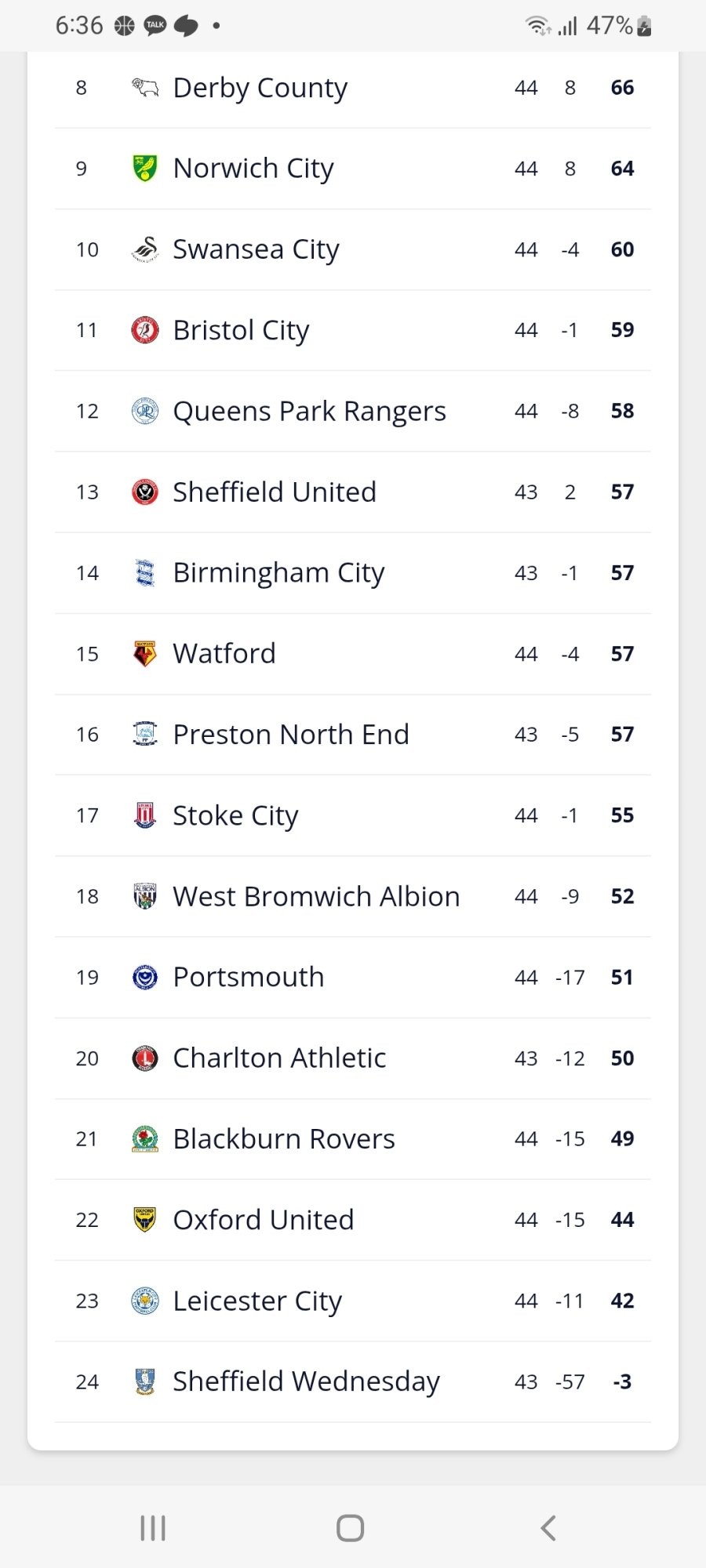Tap the Leicester City fox crest
Screen dimensions: 706x1568
pyautogui.click(x=145, y=1301)
